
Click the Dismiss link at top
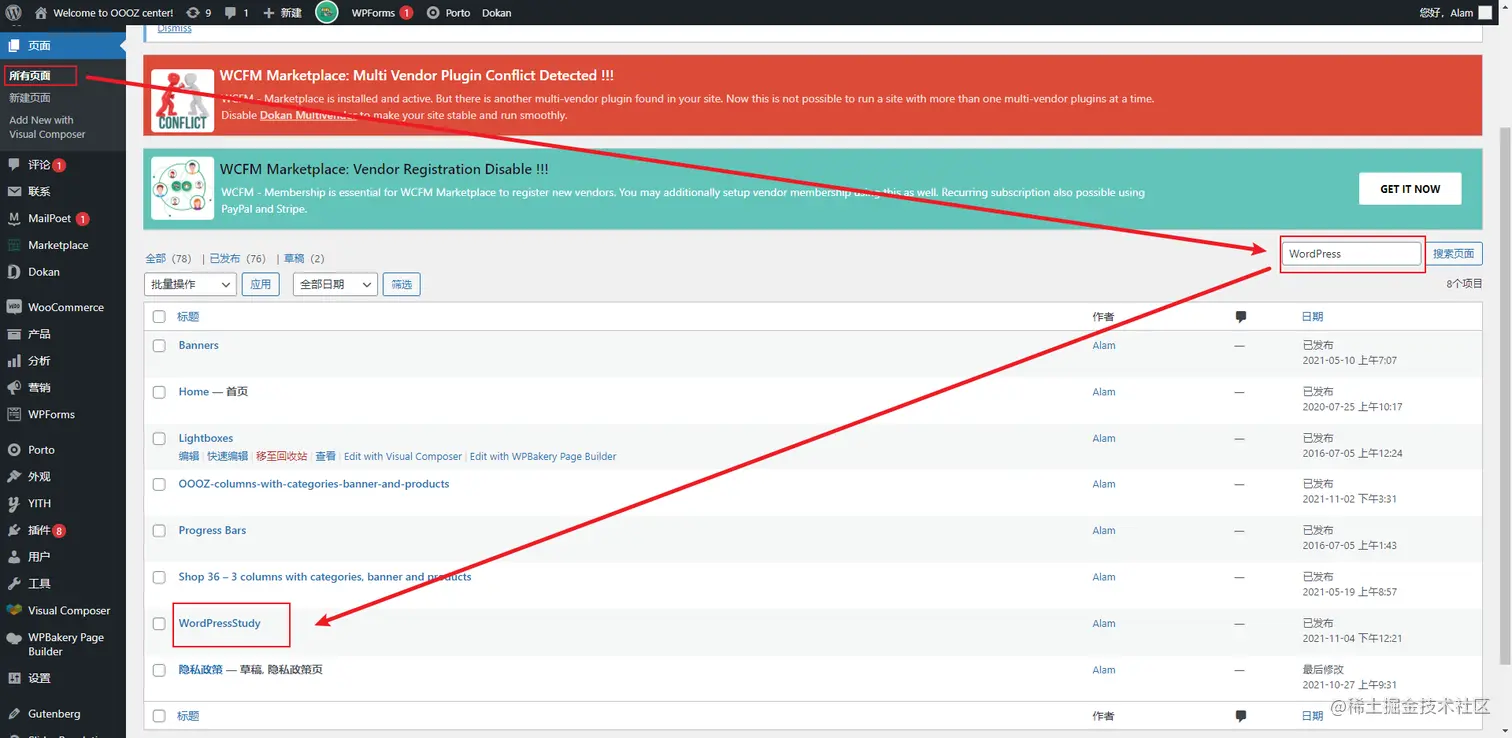[x=174, y=29]
